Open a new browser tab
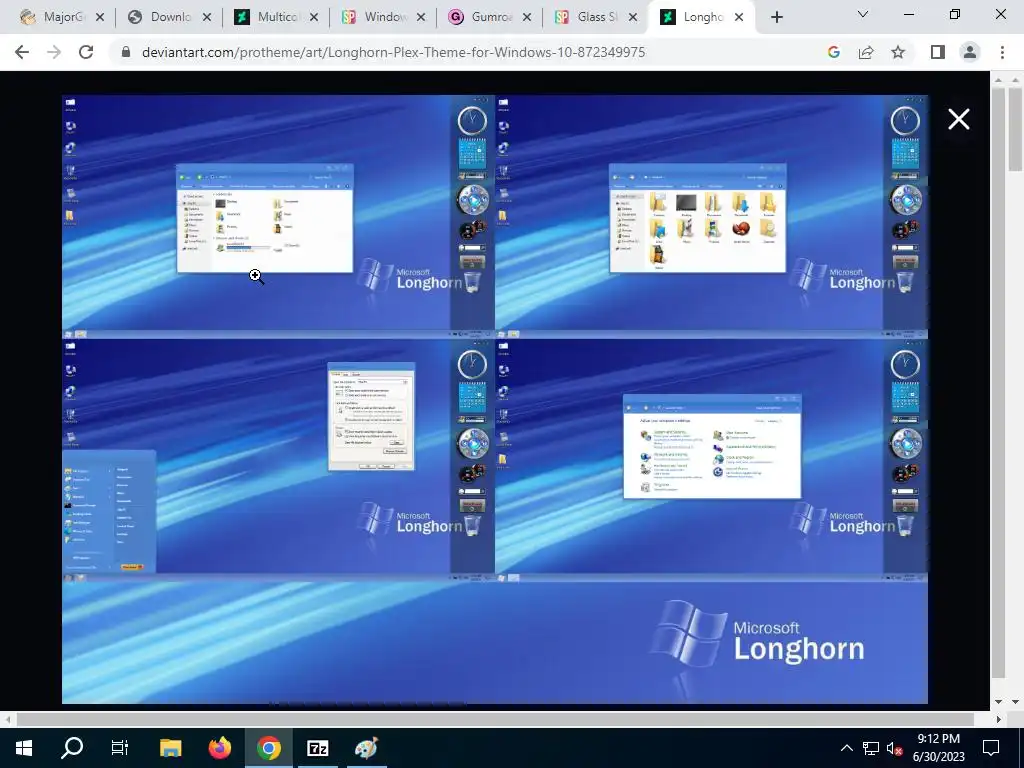Screen dimensions: 1024x768 pos(776,17)
